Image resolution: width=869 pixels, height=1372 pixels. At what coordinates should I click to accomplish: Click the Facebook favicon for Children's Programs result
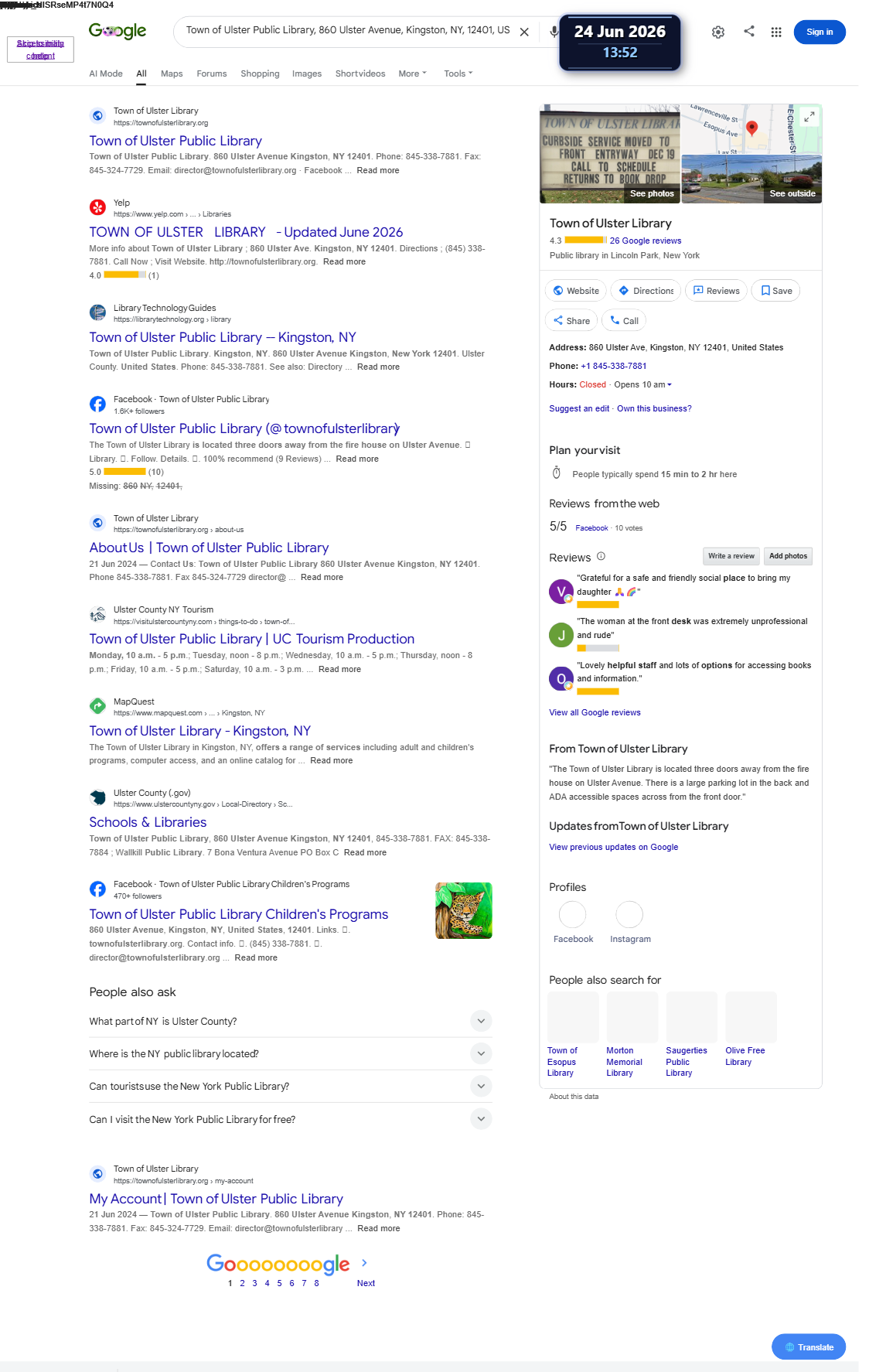97,889
